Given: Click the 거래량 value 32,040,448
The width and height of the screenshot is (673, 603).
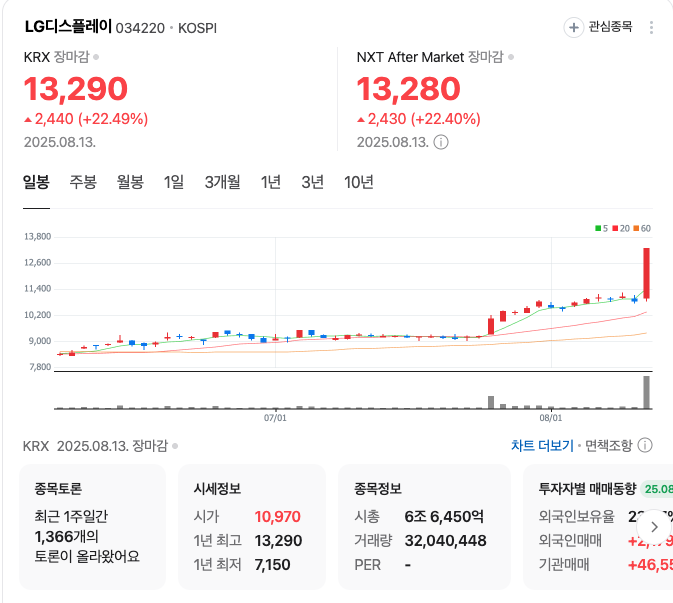Looking at the screenshot, I should click(446, 540).
